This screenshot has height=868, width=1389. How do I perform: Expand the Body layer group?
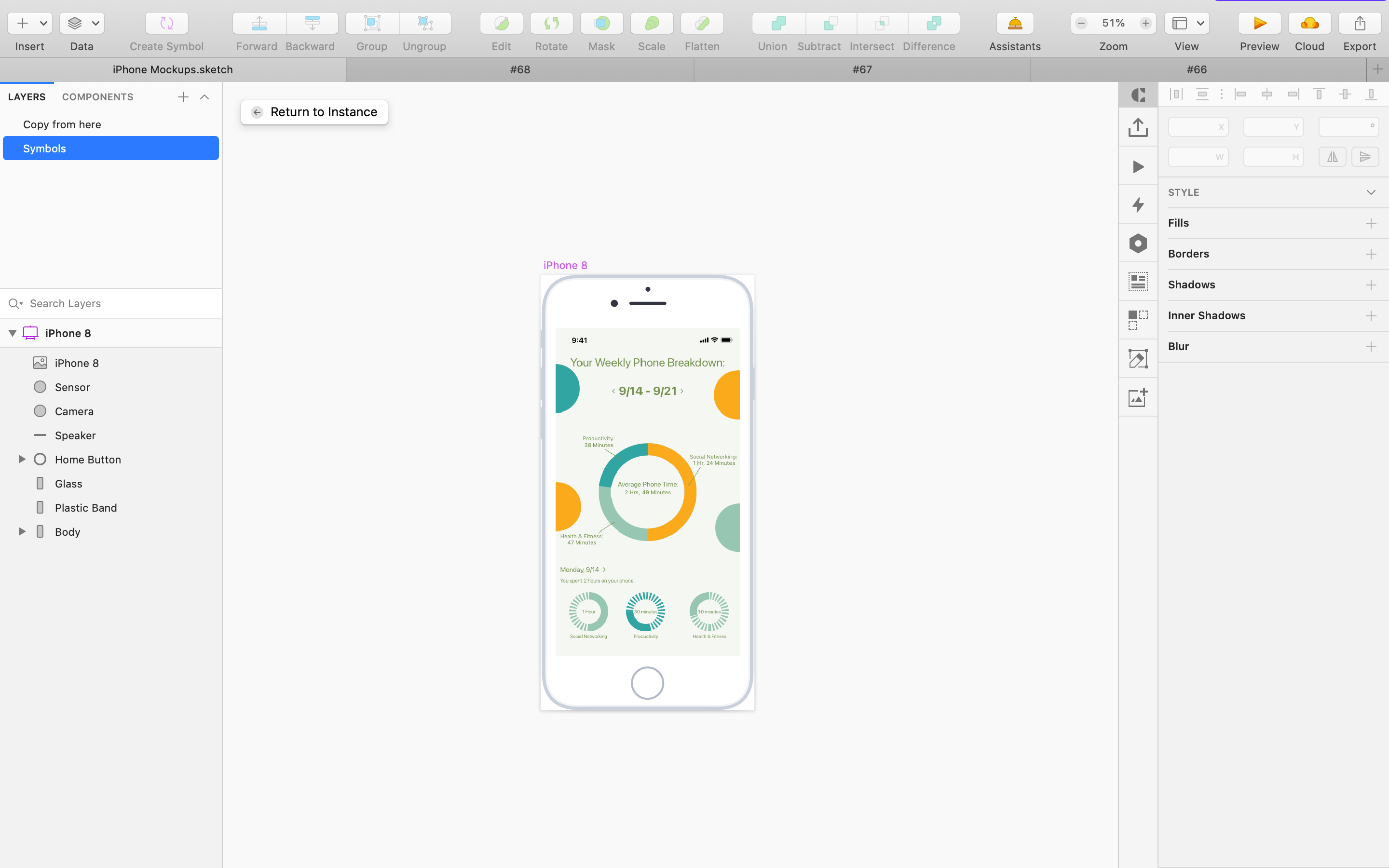coord(22,531)
